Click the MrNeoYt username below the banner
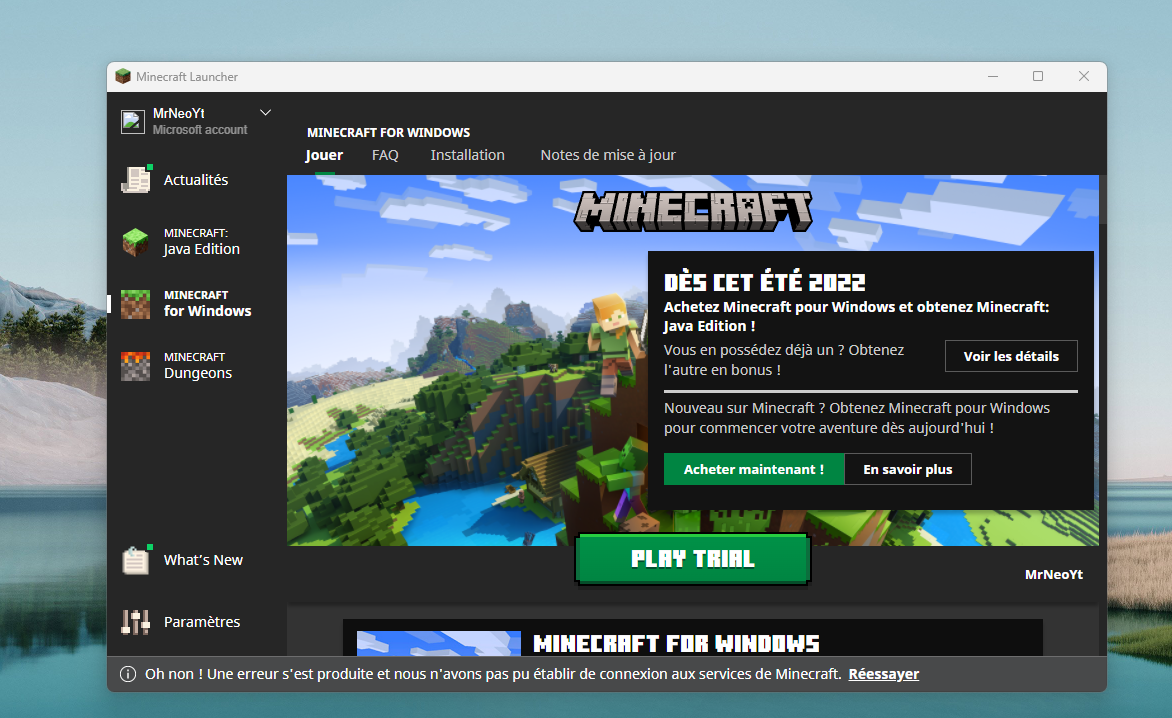The height and width of the screenshot is (718, 1172). [1054, 575]
